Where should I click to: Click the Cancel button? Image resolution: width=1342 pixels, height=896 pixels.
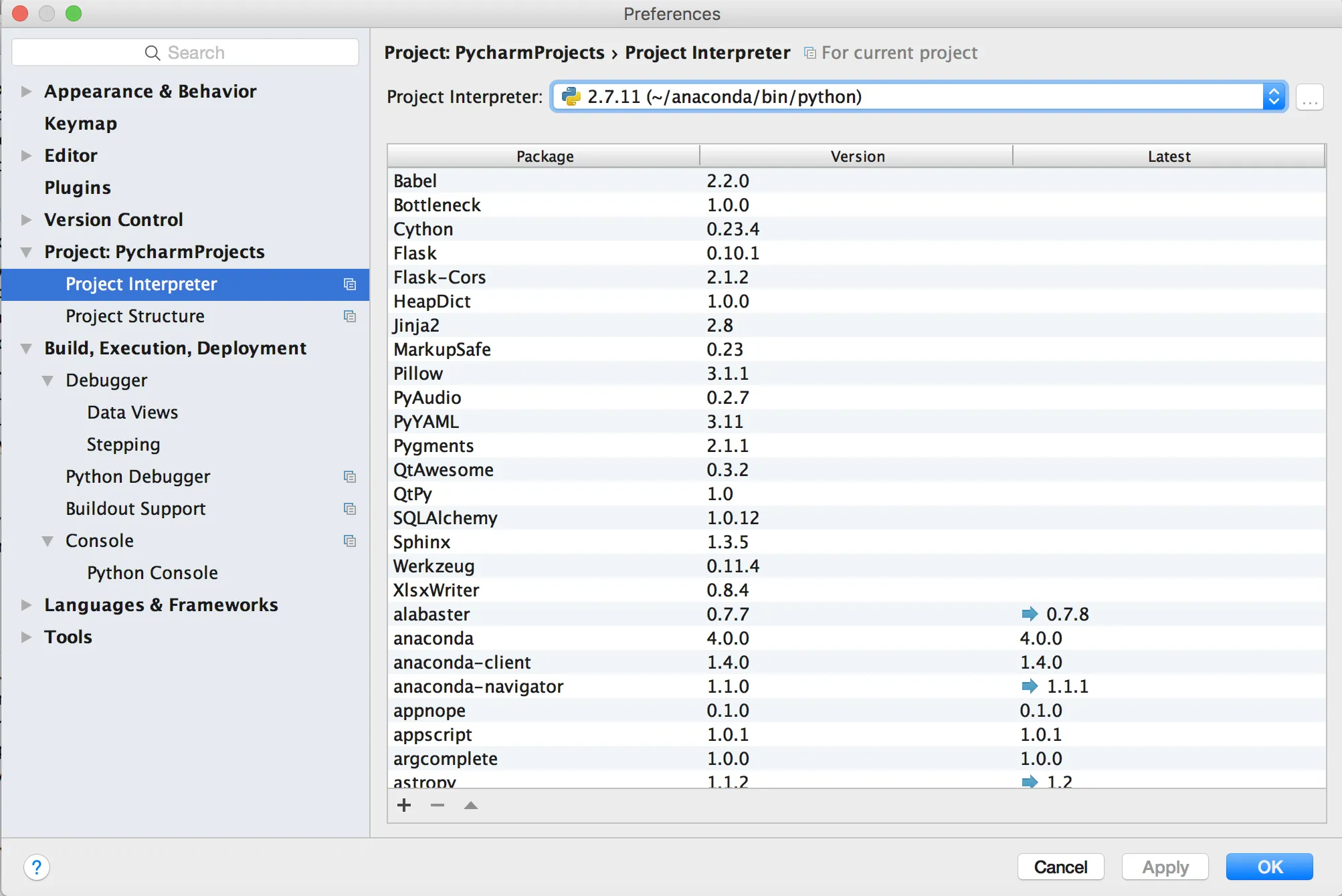(1060, 867)
